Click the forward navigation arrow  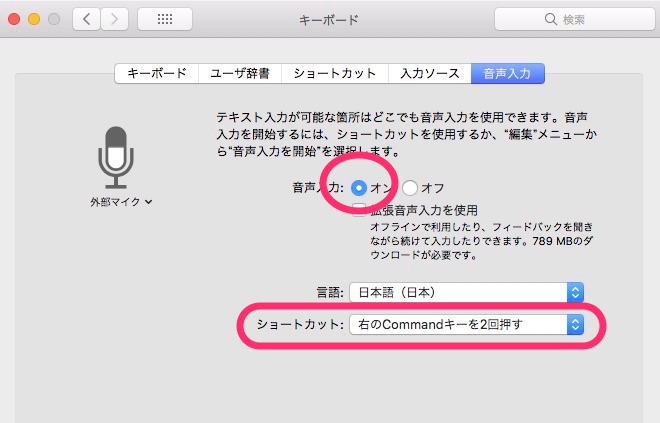click(114, 19)
